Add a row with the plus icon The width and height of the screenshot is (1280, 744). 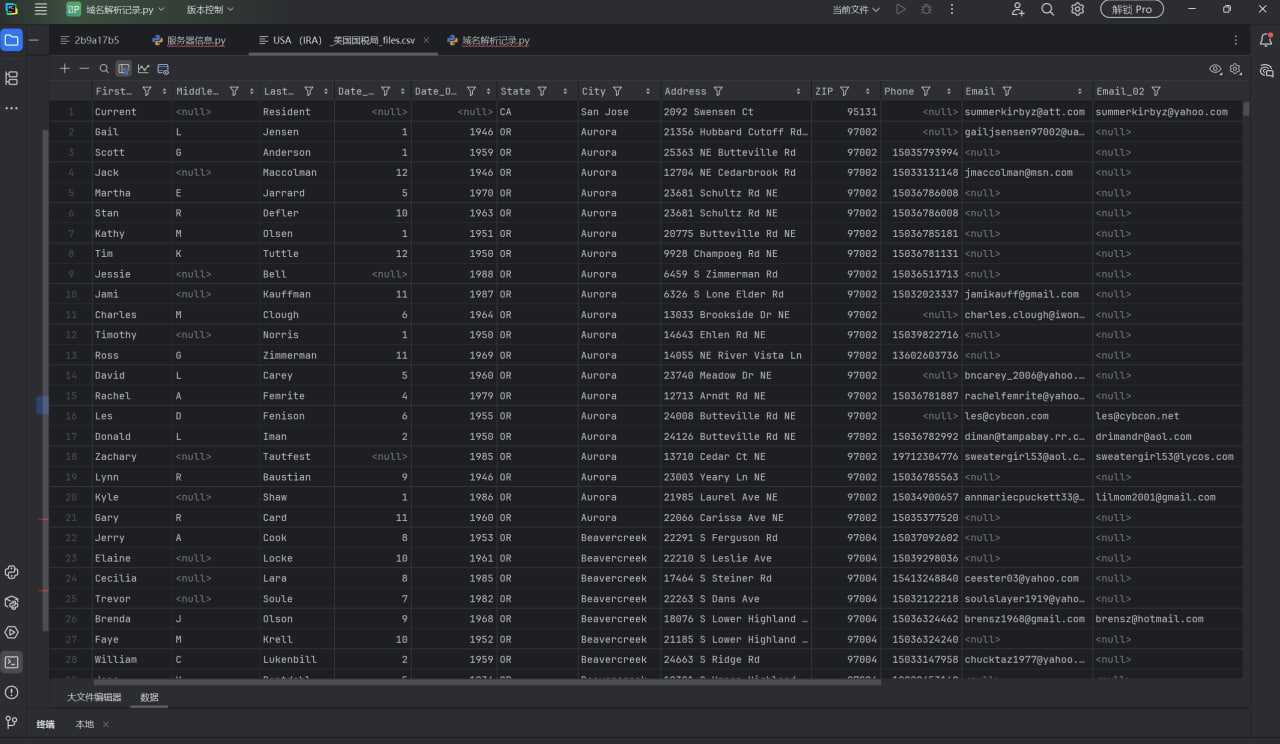(x=65, y=69)
